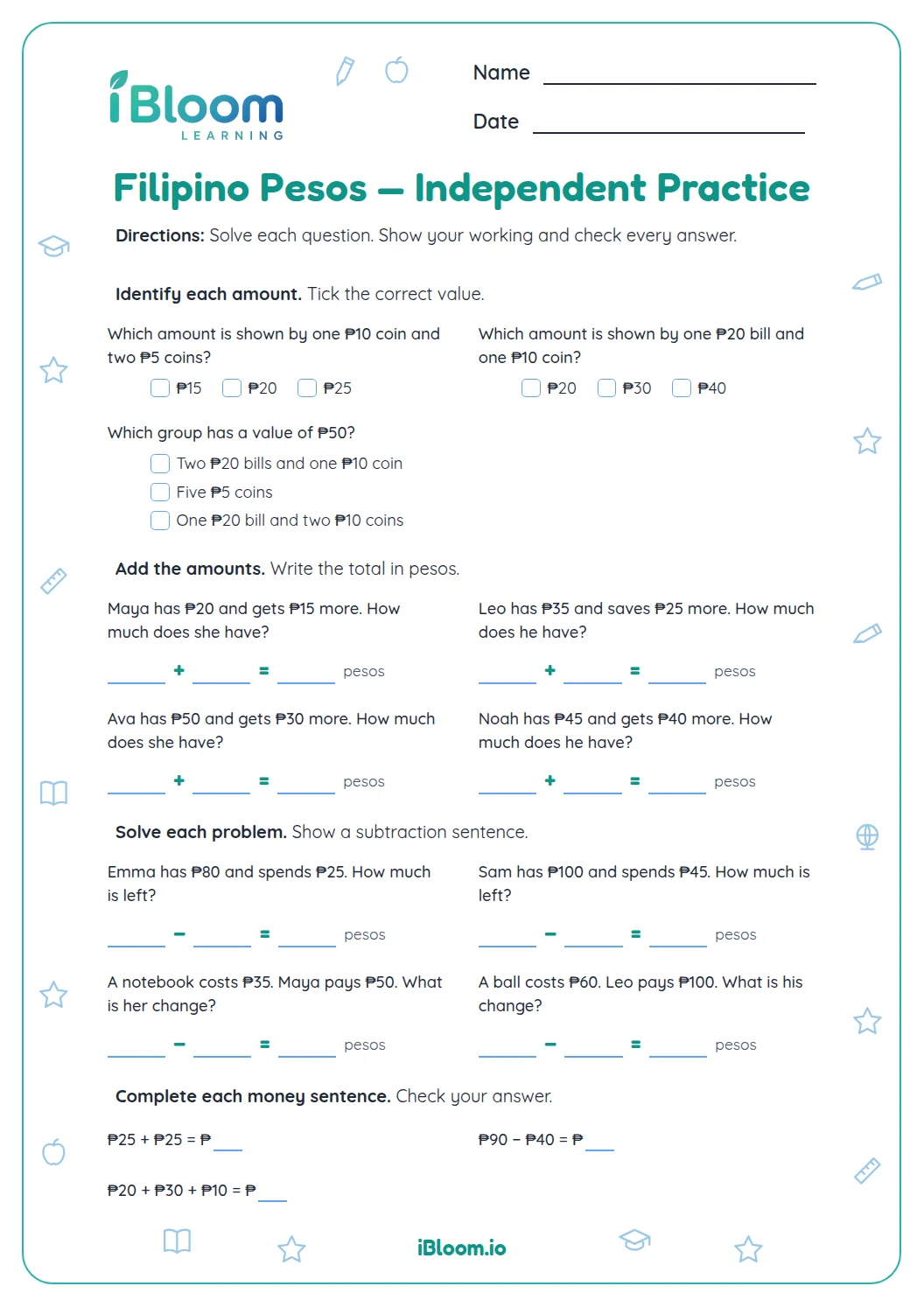Click the Date line field
Screen dimensions: 924x1307
click(668, 122)
